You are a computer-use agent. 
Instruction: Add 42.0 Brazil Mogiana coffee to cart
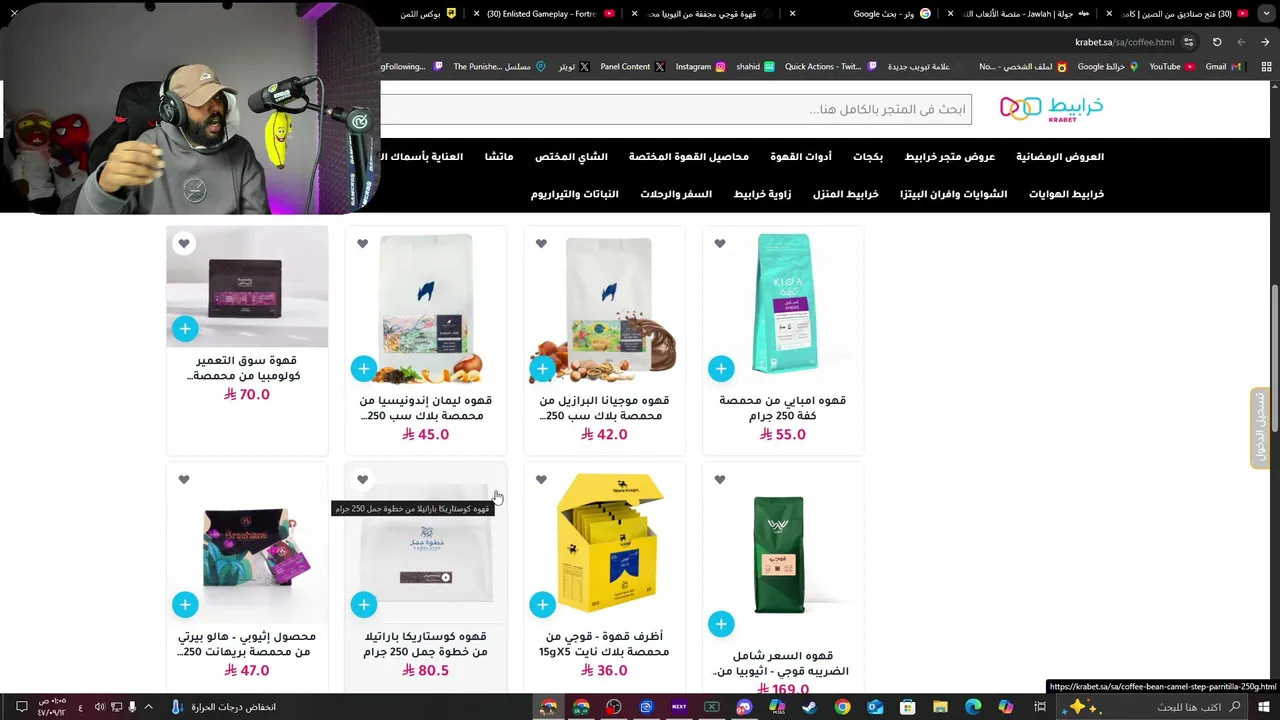pyautogui.click(x=542, y=369)
